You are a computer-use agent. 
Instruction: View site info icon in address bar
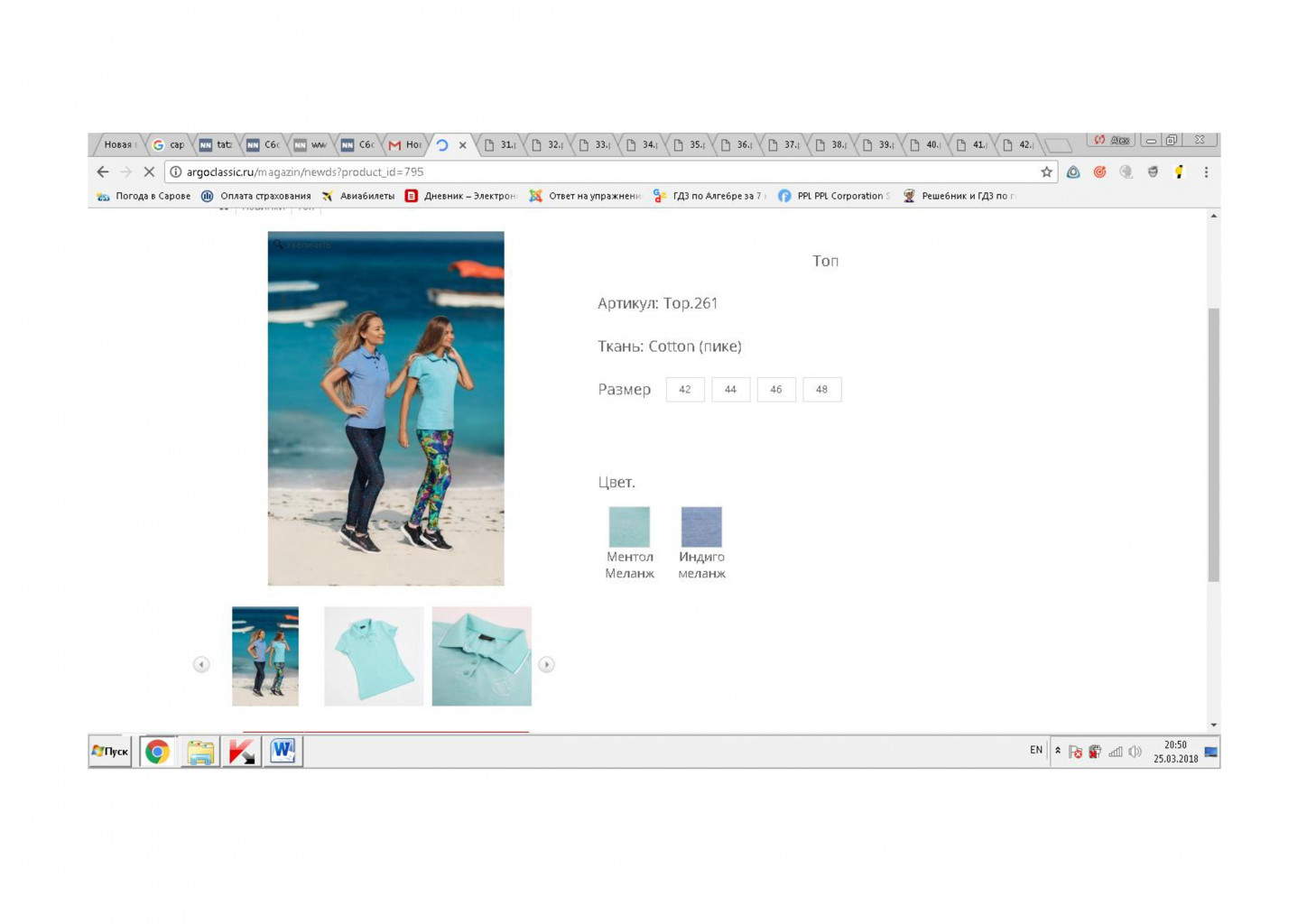176,171
